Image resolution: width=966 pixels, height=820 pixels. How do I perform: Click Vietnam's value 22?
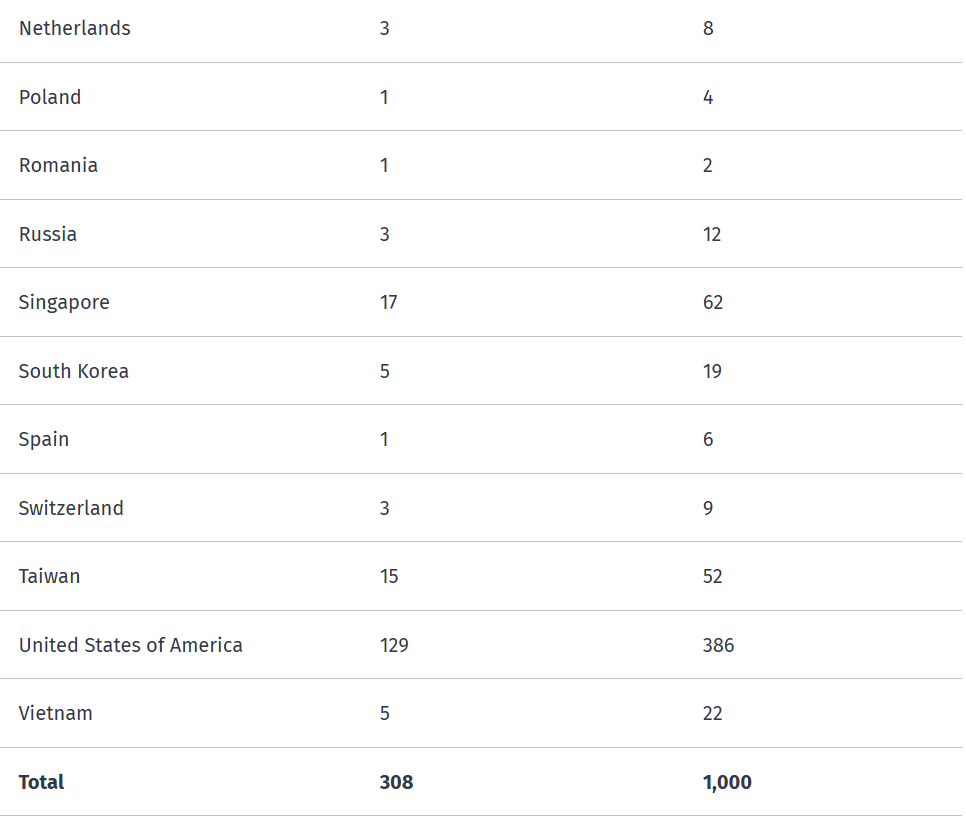712,713
